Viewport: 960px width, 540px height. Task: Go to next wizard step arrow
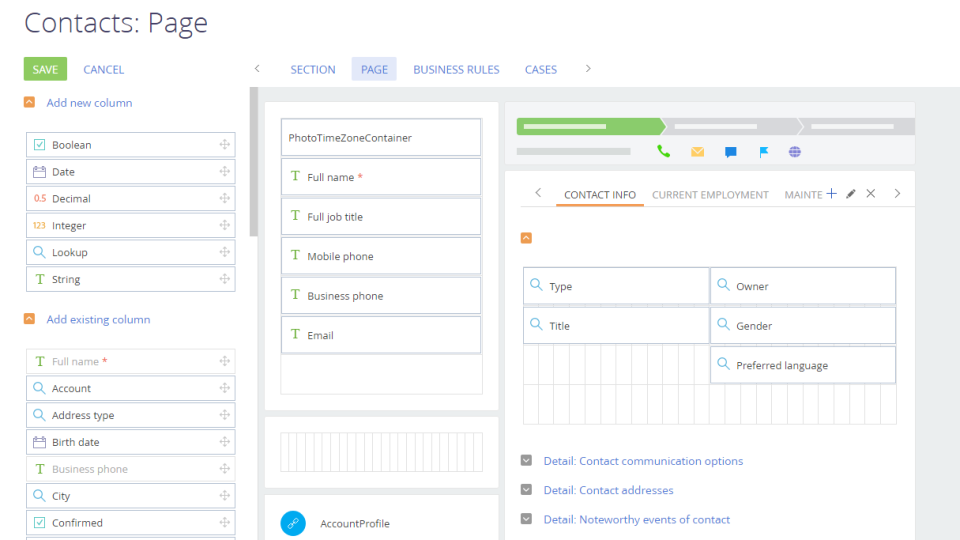coord(588,69)
